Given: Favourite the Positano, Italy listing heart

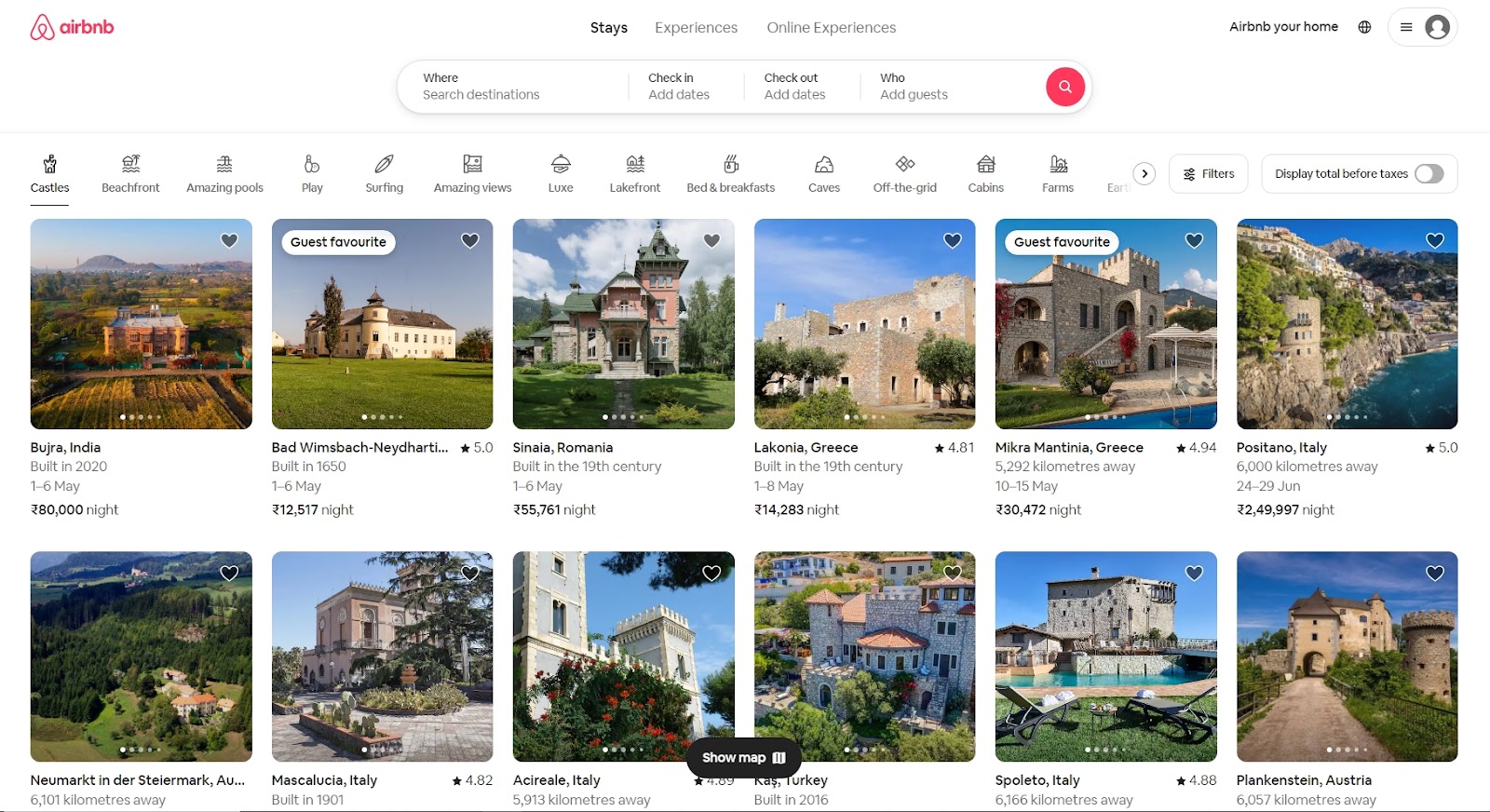Looking at the screenshot, I should pos(1435,241).
